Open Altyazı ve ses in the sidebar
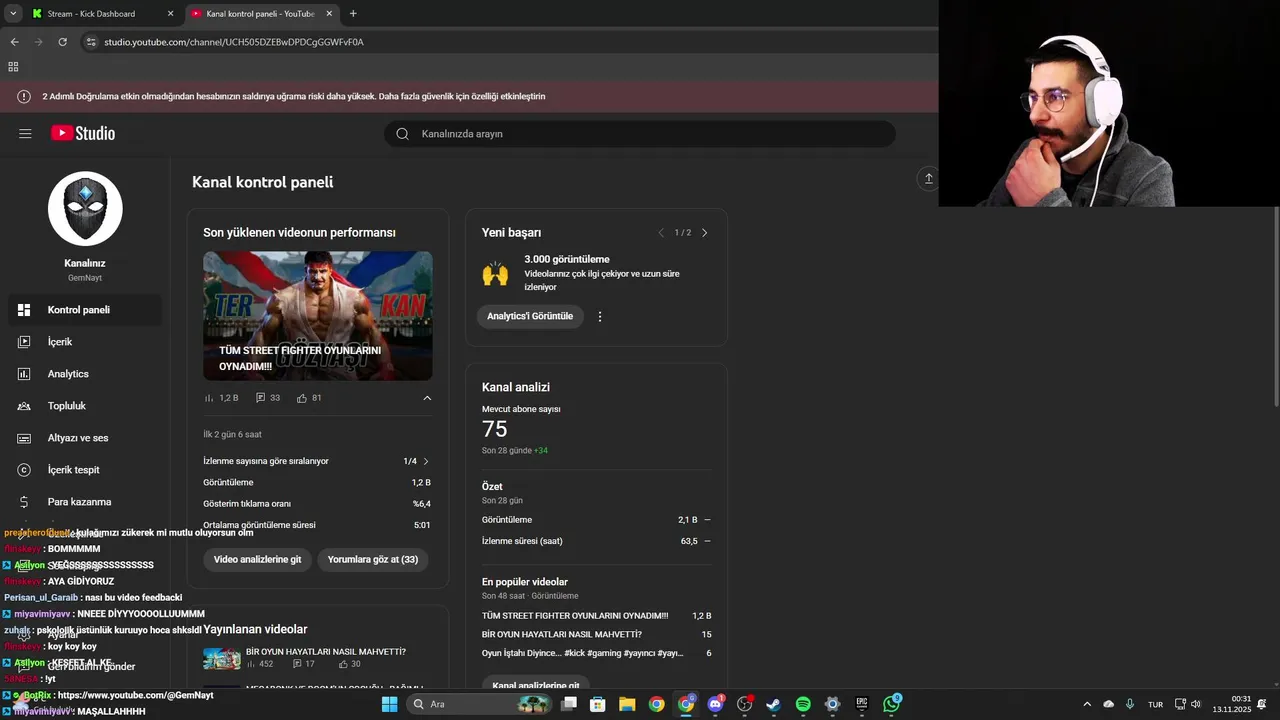 85,438
